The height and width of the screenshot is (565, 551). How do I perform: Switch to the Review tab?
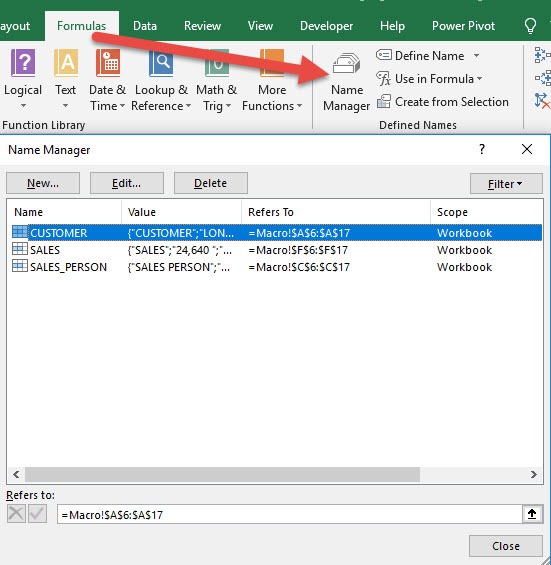[x=202, y=26]
